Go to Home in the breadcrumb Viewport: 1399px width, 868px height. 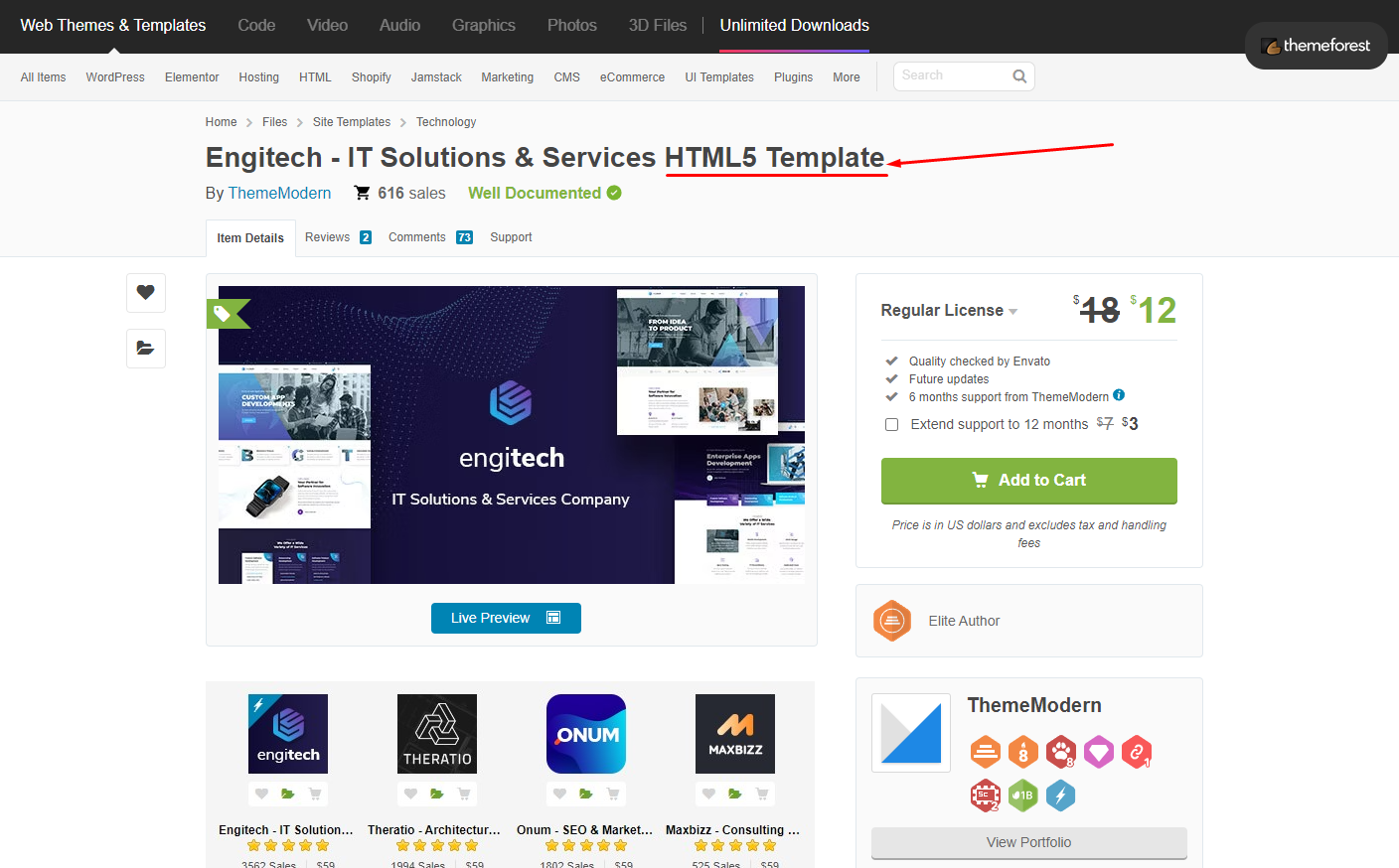click(x=221, y=122)
